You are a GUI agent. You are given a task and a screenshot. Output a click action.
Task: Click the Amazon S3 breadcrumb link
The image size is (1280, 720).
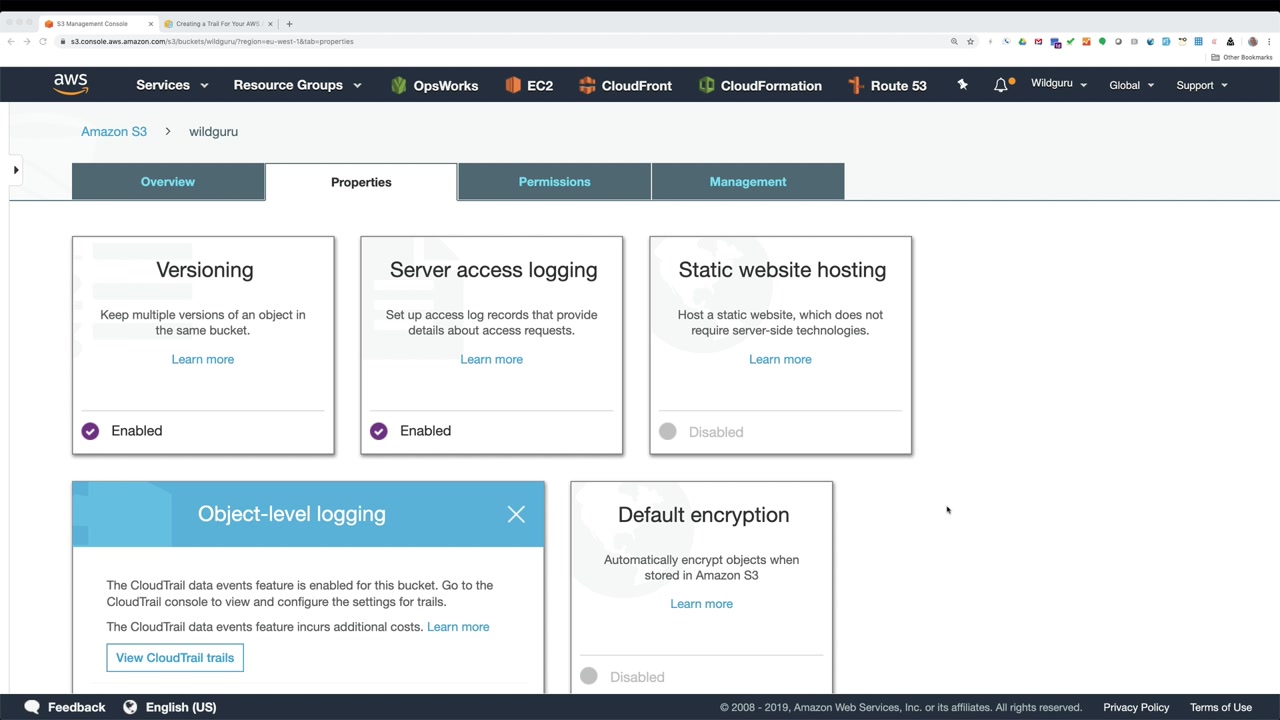(114, 131)
